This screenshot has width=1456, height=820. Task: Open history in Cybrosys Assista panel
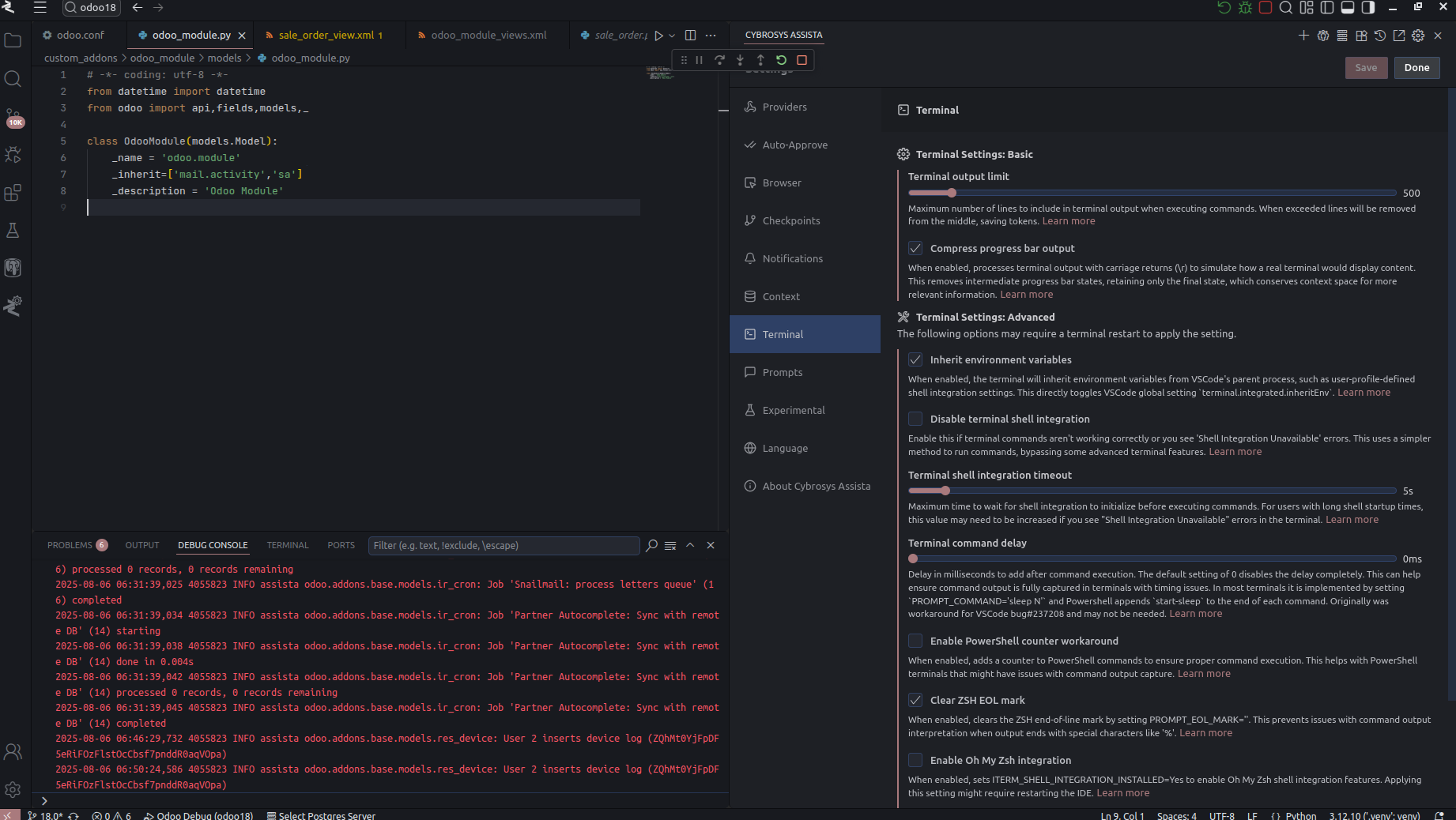[1380, 36]
